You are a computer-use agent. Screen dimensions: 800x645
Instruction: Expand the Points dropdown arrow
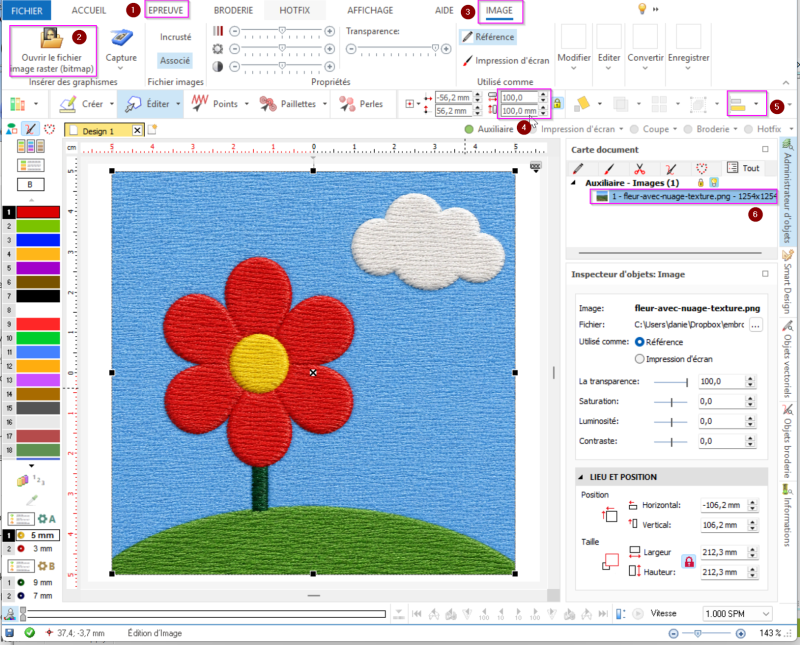point(246,104)
